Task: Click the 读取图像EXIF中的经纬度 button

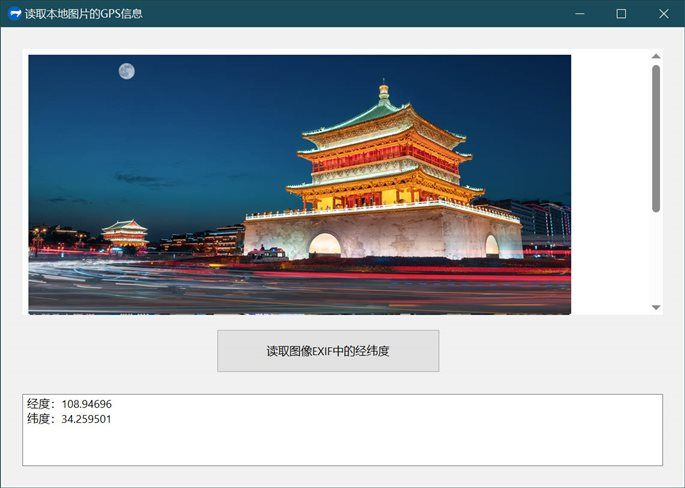Action: (328, 351)
